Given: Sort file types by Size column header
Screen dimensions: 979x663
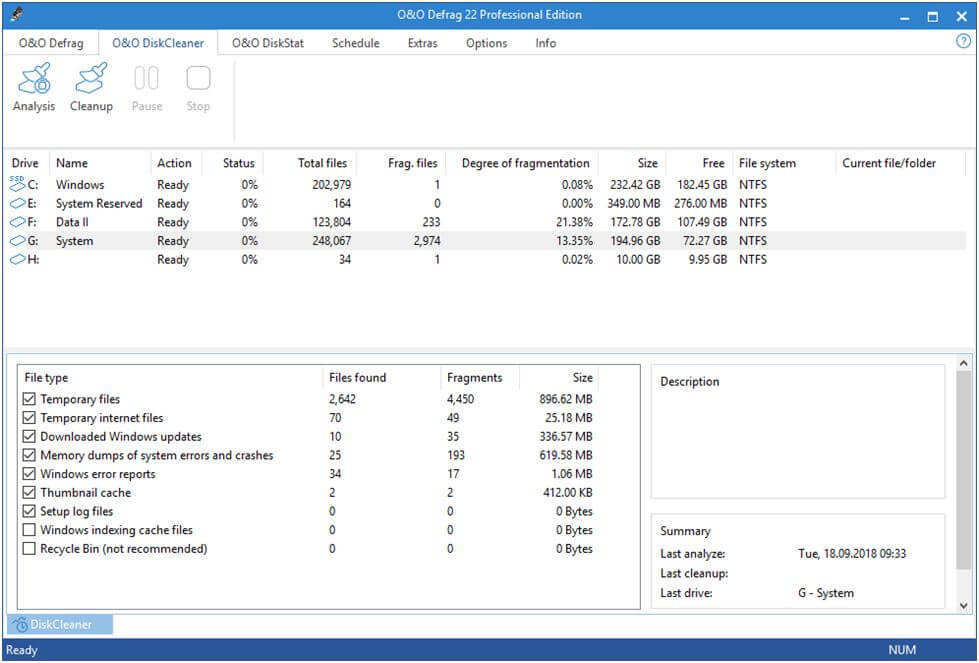Looking at the screenshot, I should pos(582,378).
